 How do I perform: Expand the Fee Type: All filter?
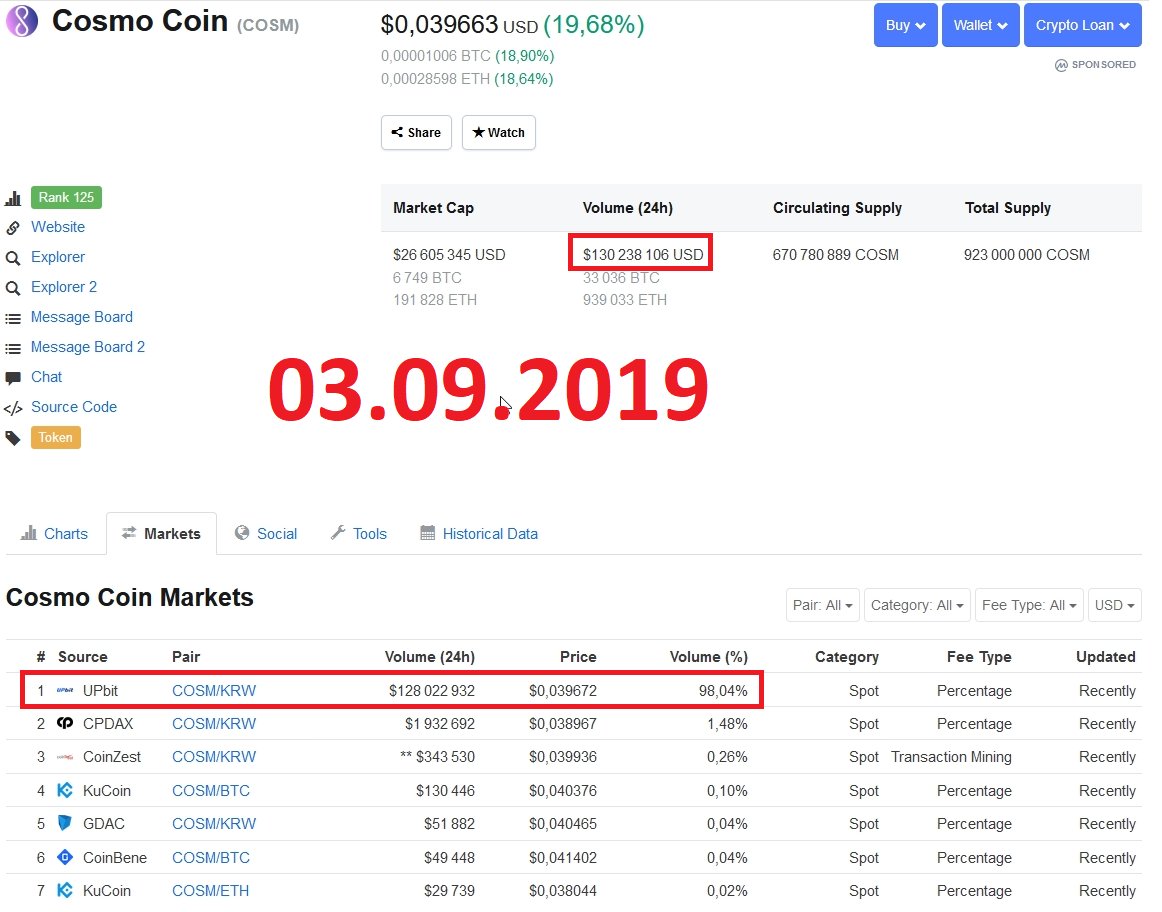pyautogui.click(x=1029, y=605)
